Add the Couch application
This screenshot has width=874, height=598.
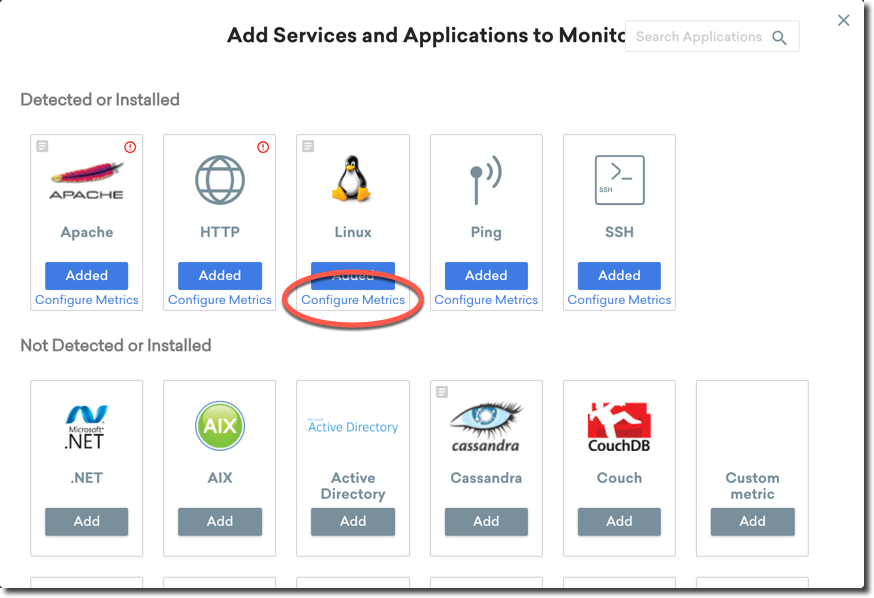(x=619, y=522)
